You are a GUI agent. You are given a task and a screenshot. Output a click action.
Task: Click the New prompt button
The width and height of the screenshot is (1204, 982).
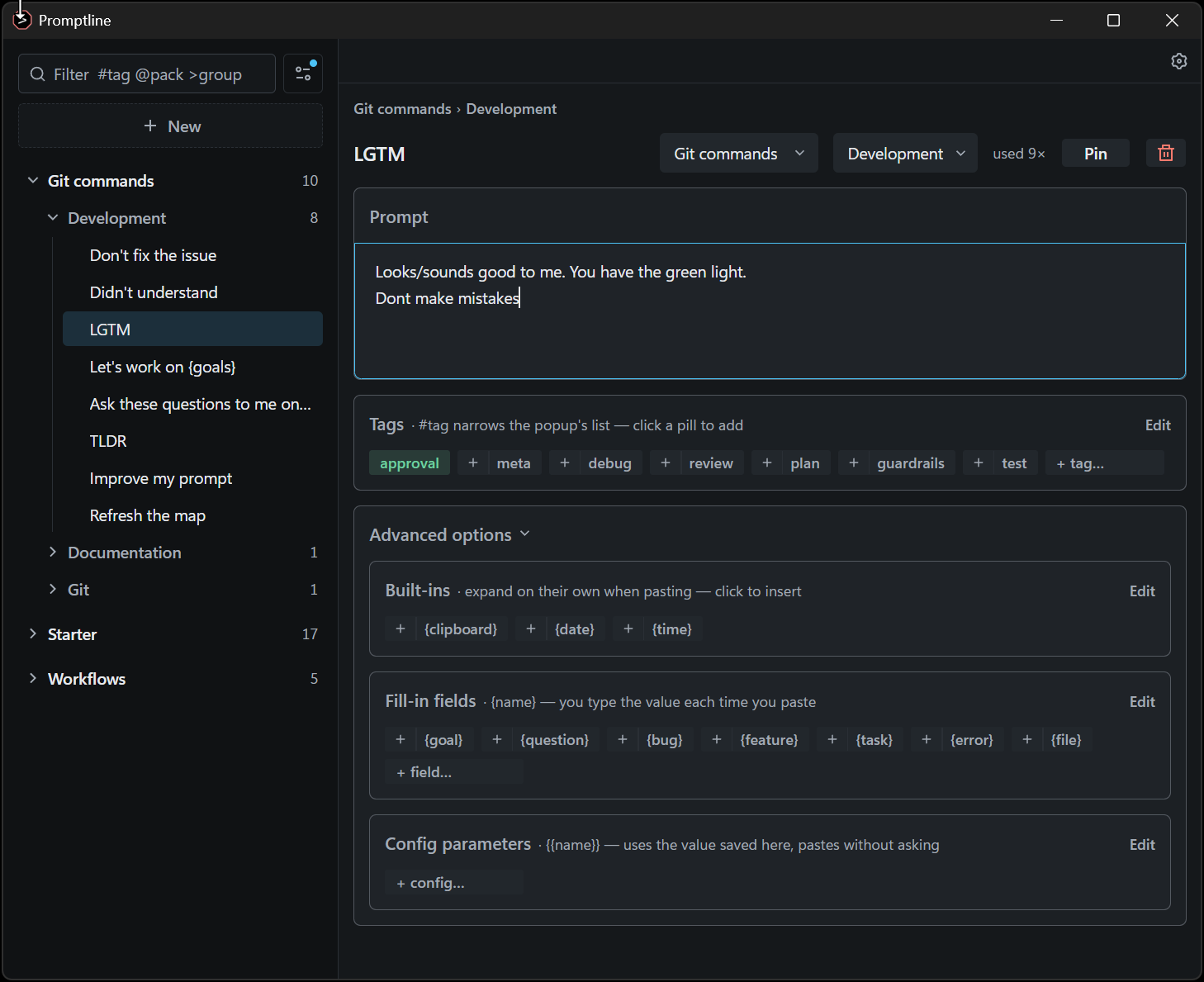[x=170, y=126]
